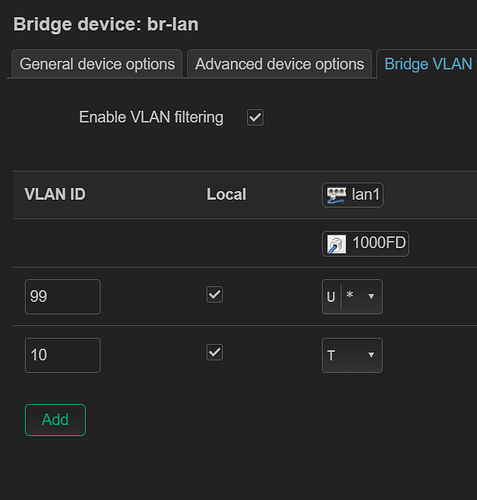Switch to General device options tab
Viewport: 477px width, 500px height.
[97, 64]
